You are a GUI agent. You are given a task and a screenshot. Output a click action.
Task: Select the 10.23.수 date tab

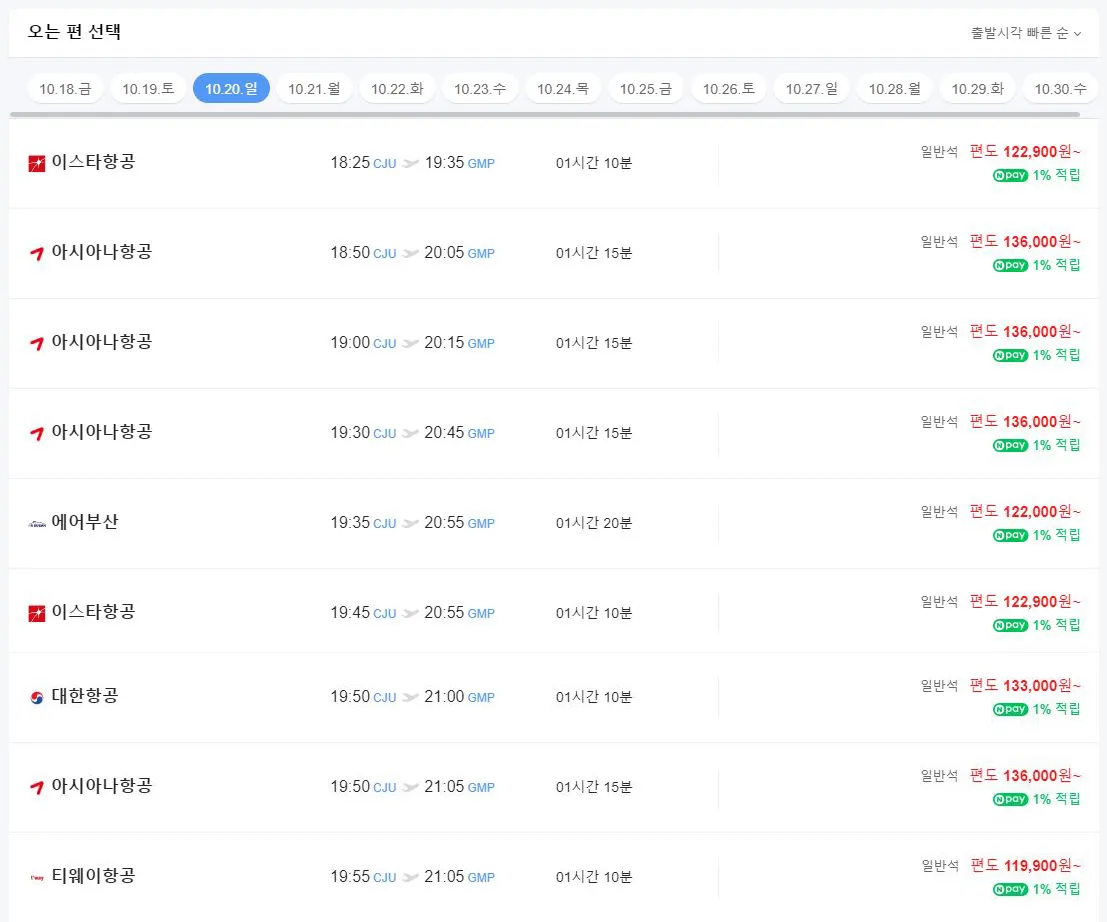(480, 88)
